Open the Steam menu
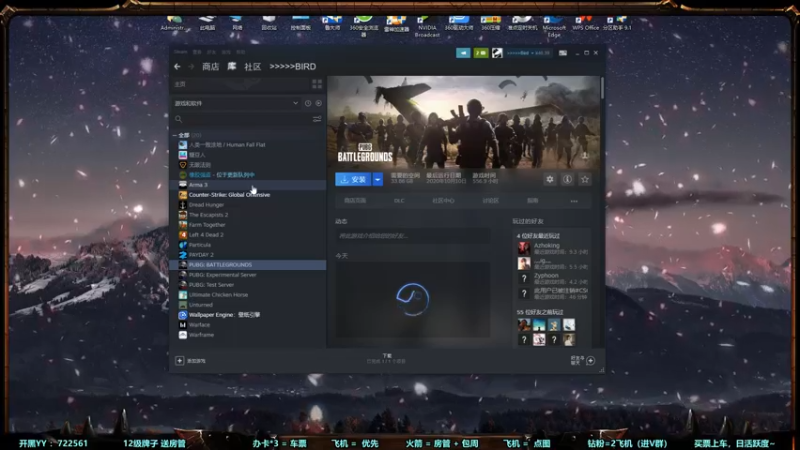Image resolution: width=800 pixels, height=450 pixels. (x=181, y=52)
